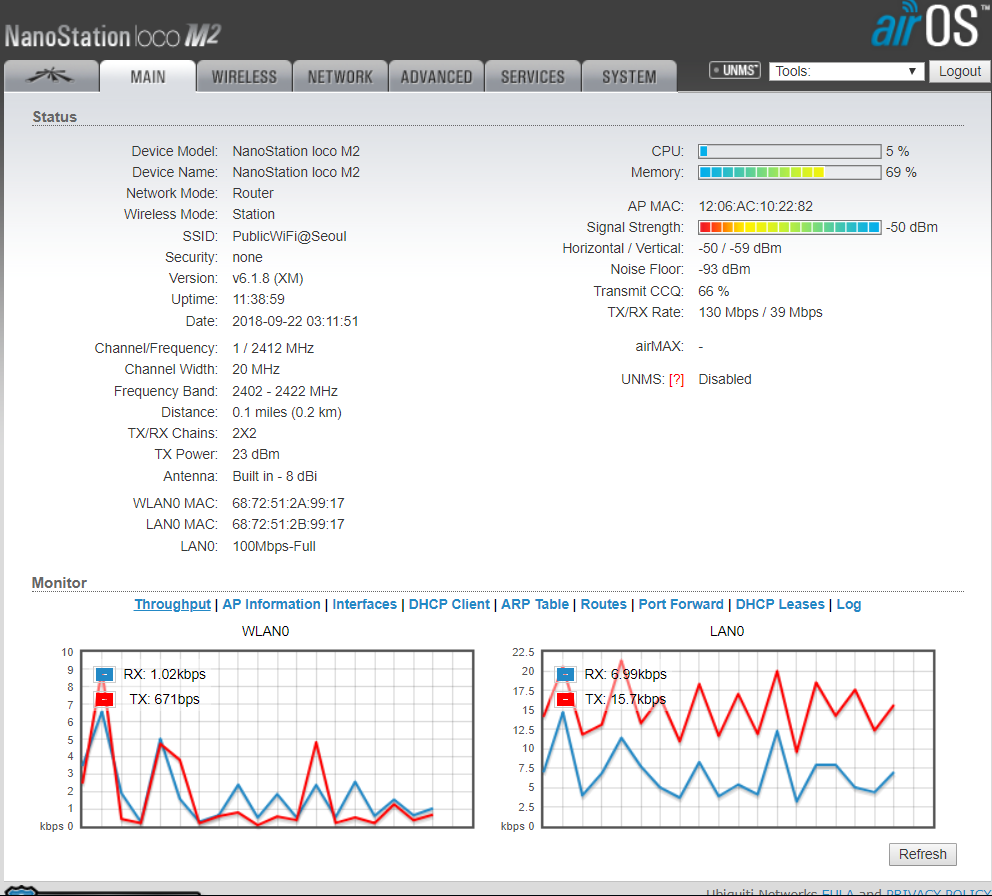
Task: Click the Status section heading
Action: pos(54,117)
